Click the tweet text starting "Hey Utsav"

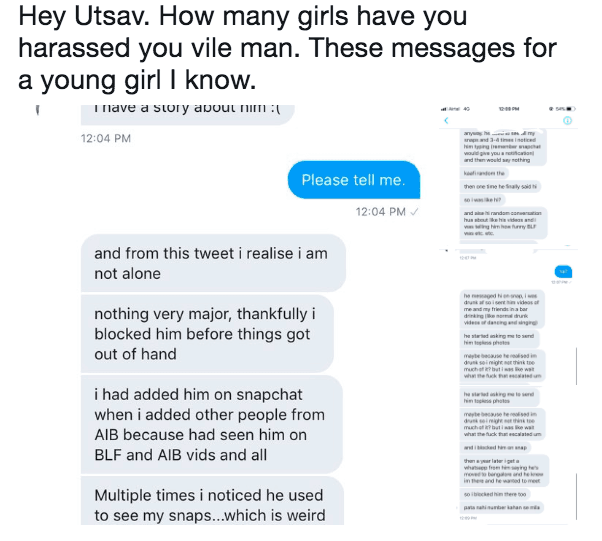point(280,46)
